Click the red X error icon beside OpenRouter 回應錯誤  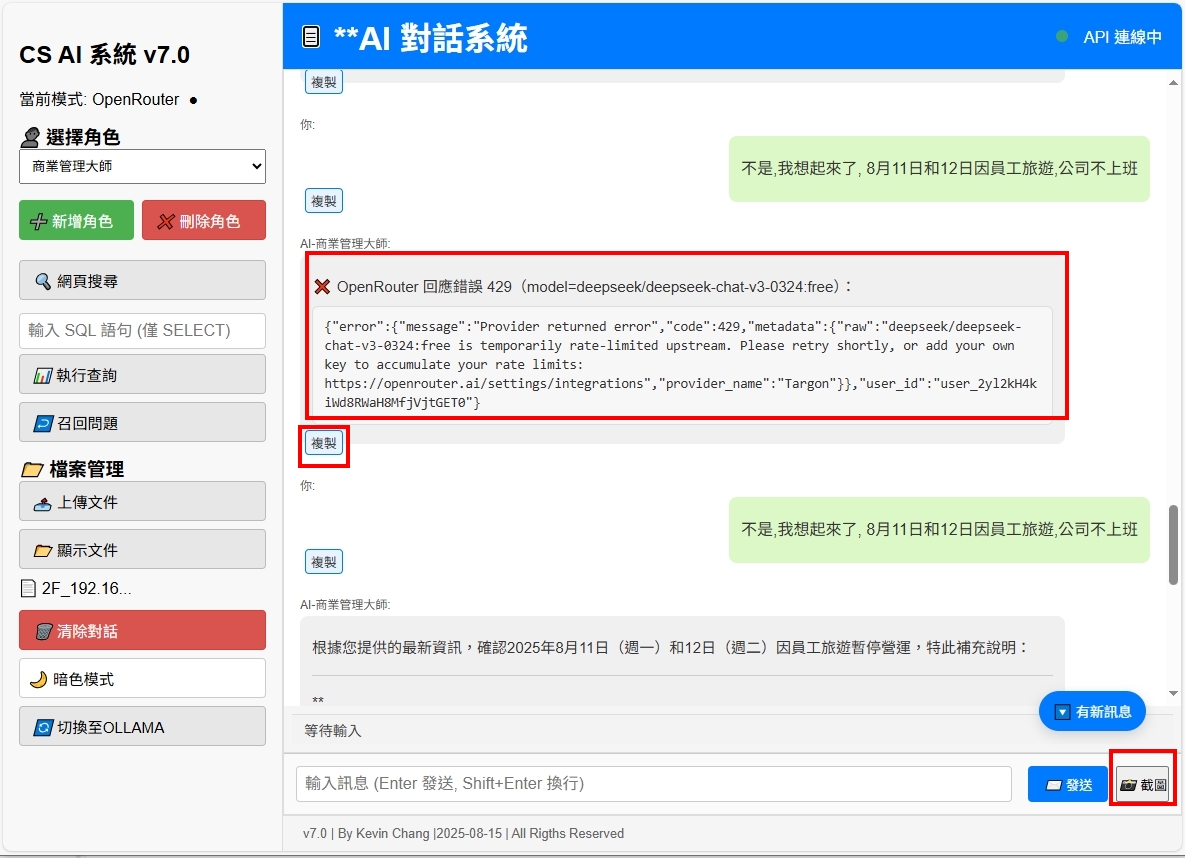(322, 287)
